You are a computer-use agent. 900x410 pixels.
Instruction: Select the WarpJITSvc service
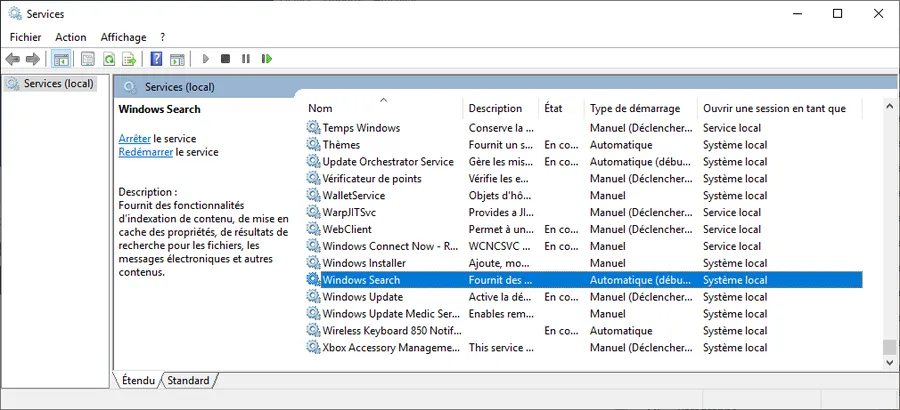(x=349, y=212)
